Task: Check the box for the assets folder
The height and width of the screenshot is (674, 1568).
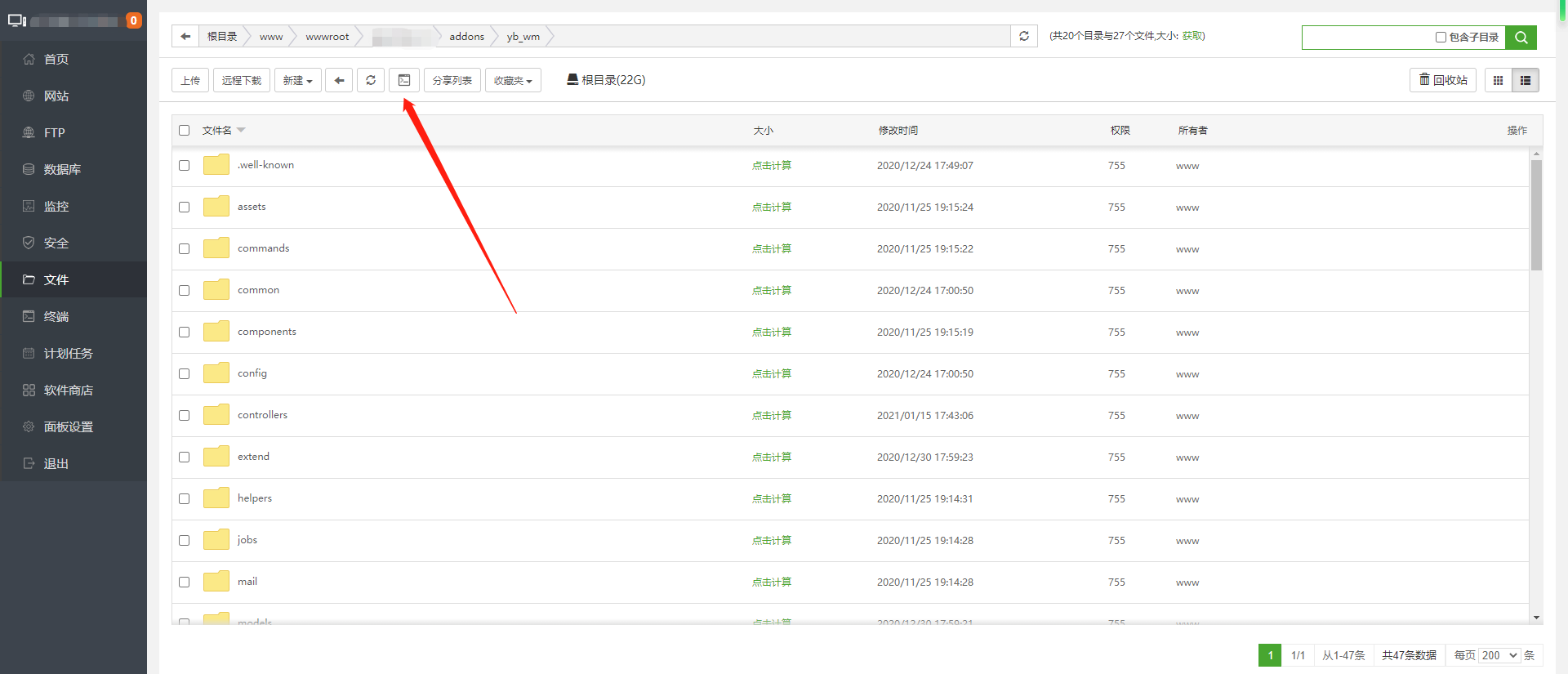Action: [185, 208]
